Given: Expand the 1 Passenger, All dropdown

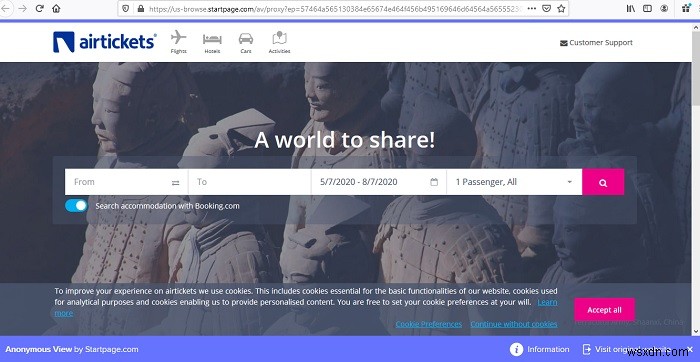Looking at the screenshot, I should pyautogui.click(x=514, y=182).
